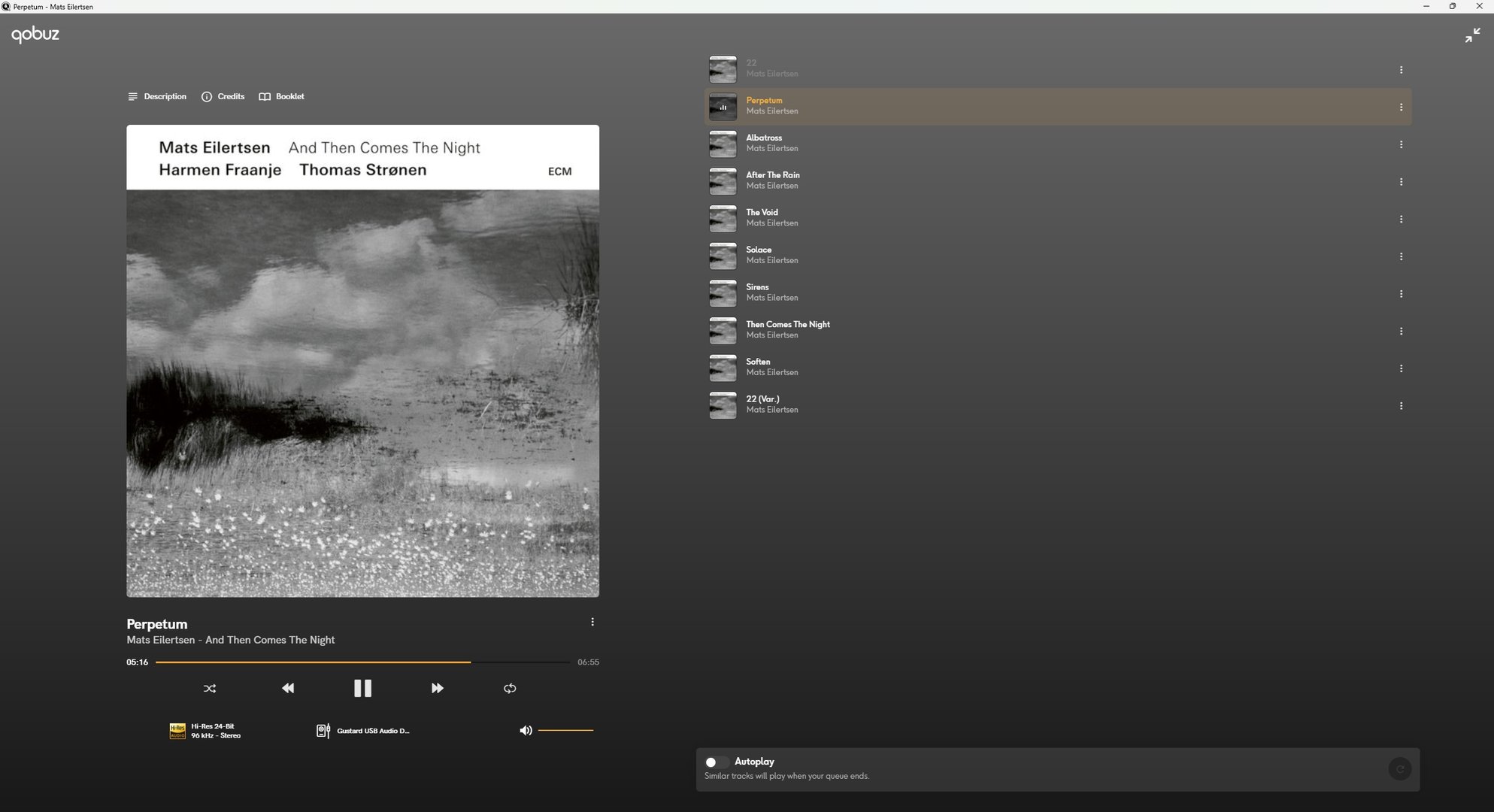This screenshot has height=812, width=1494.
Task: Open the album Booklet
Action: point(282,96)
